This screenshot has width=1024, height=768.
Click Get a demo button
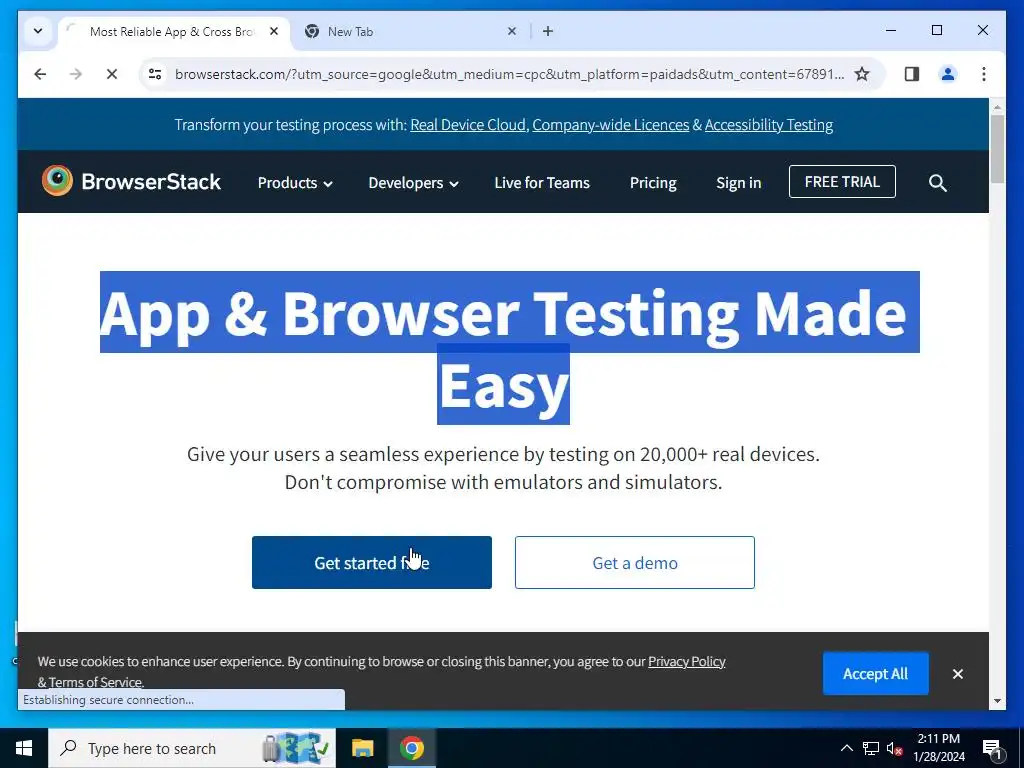coord(634,562)
